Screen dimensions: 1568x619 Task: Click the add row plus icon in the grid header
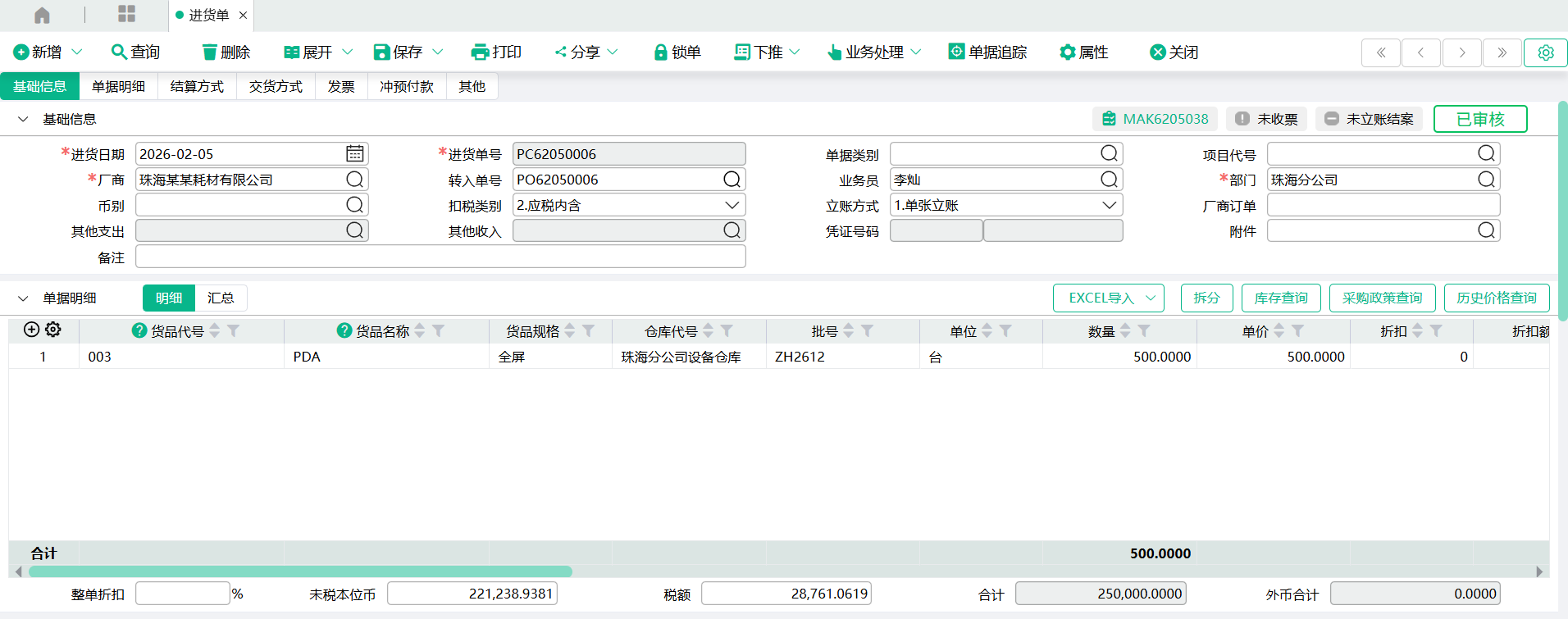point(31,330)
